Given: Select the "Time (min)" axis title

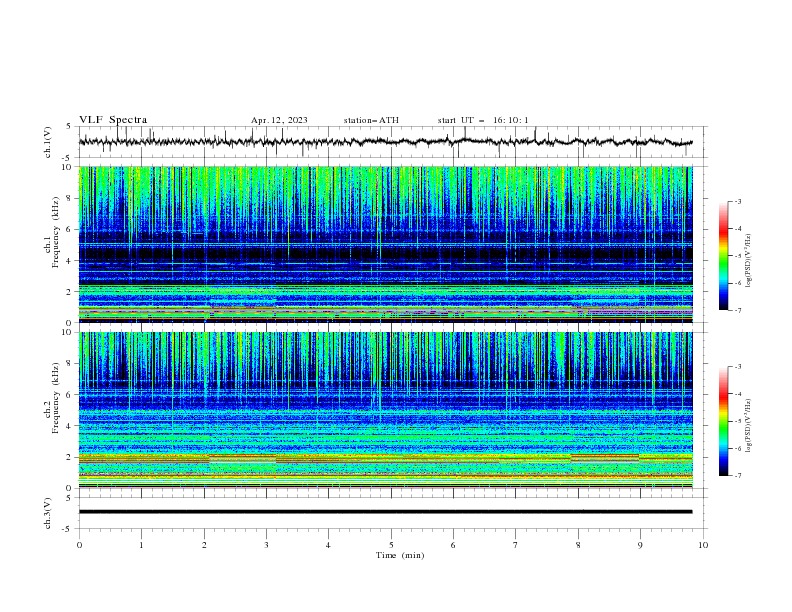Looking at the screenshot, I should point(400,555).
